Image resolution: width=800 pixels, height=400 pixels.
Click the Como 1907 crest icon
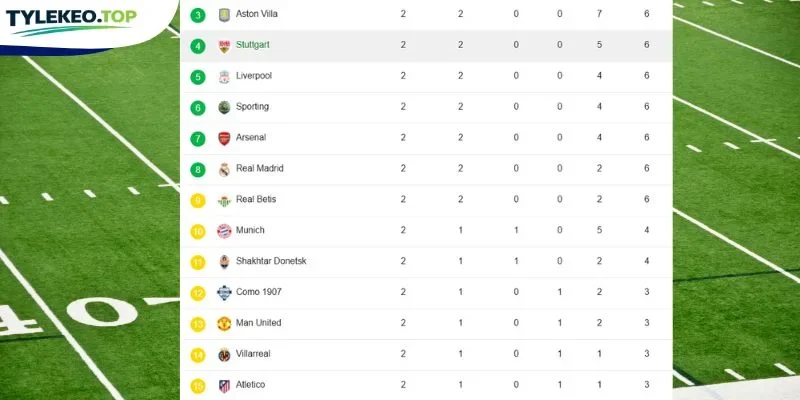click(224, 293)
